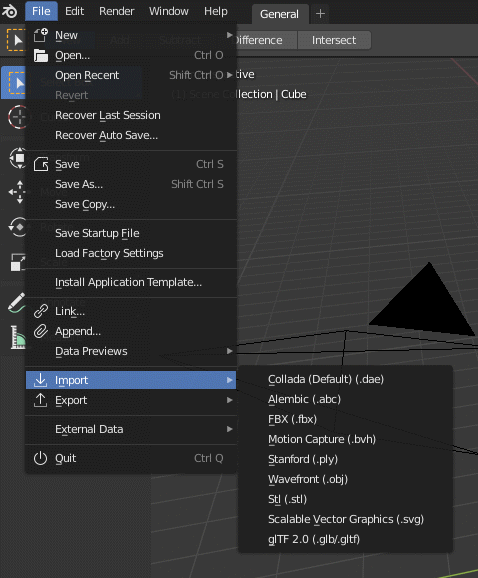This screenshot has width=478, height=578.
Task: Open the Render menu
Action: click(x=116, y=11)
